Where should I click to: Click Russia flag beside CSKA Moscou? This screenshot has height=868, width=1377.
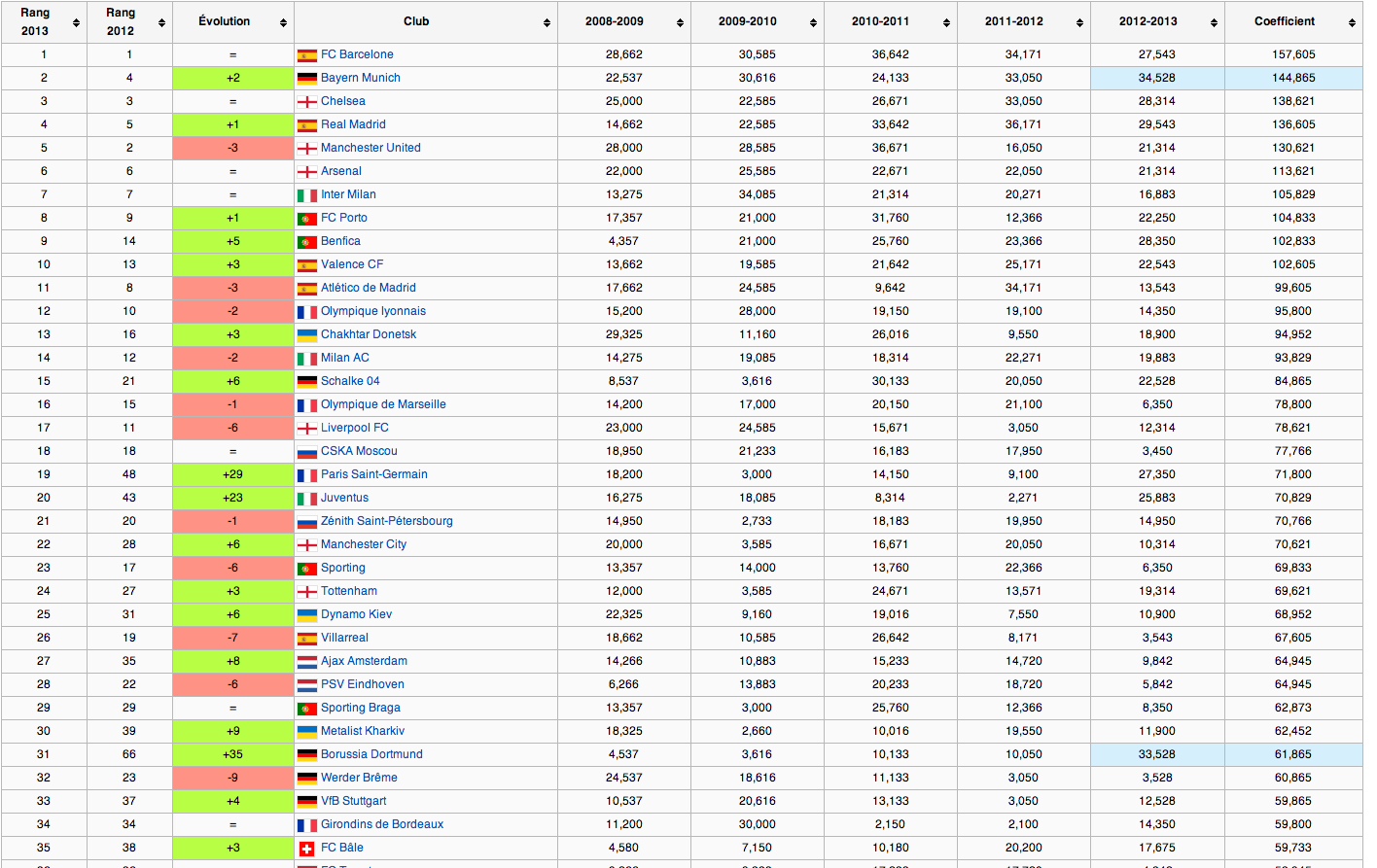pyautogui.click(x=307, y=452)
